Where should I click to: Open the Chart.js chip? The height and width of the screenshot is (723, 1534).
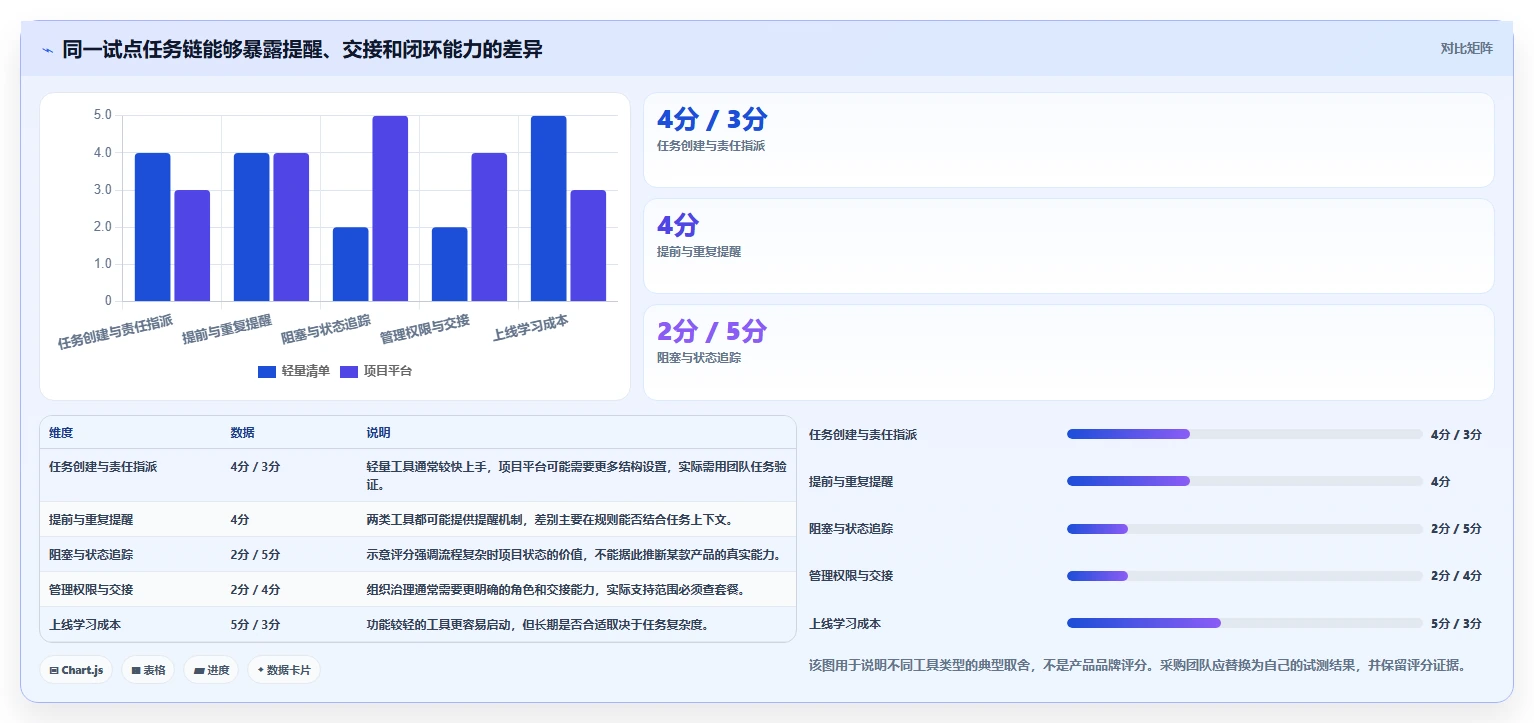[76, 670]
